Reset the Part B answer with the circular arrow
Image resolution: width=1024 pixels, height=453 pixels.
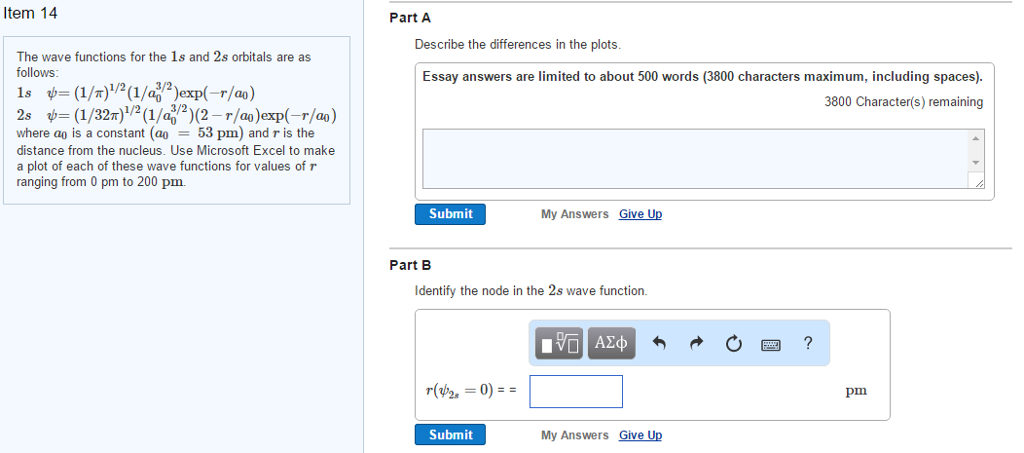734,344
